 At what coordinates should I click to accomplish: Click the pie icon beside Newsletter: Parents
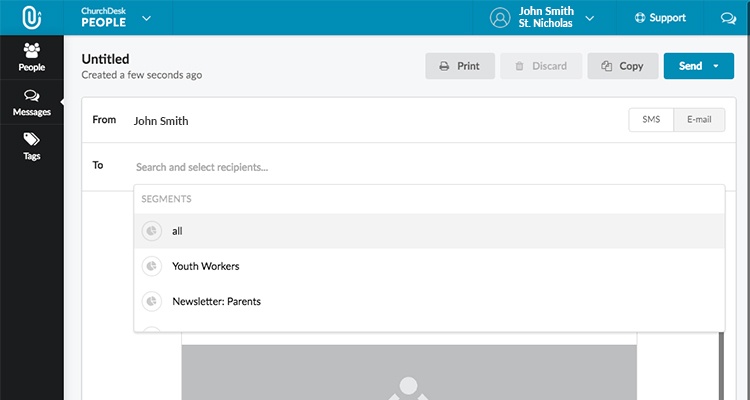point(152,301)
